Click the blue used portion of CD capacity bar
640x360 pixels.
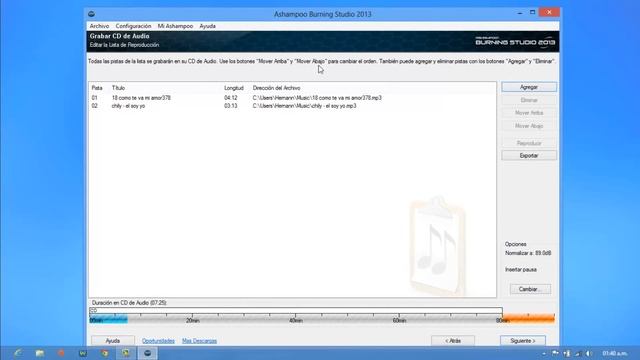pyautogui.click(x=109, y=320)
